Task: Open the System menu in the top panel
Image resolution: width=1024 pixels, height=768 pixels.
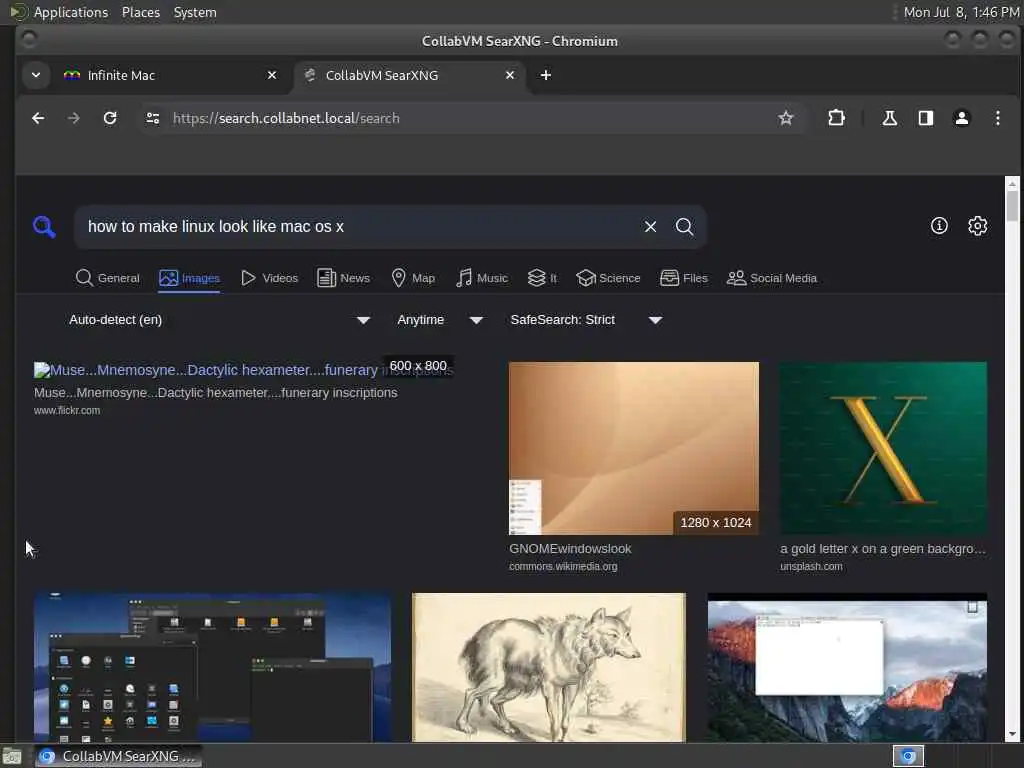Action: [195, 12]
